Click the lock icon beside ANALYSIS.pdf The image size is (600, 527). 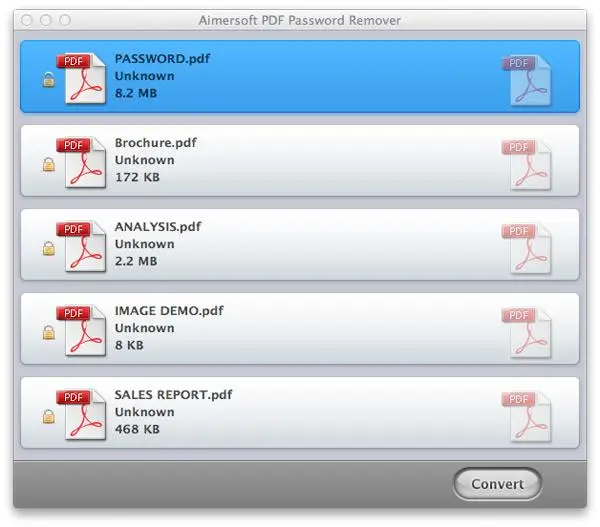[49, 248]
